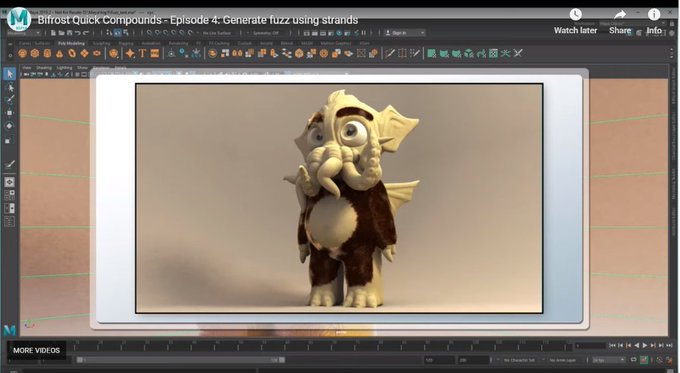The height and width of the screenshot is (373, 680).
Task: Switch to the Poly Modeling shelf tab
Action: pos(71,43)
